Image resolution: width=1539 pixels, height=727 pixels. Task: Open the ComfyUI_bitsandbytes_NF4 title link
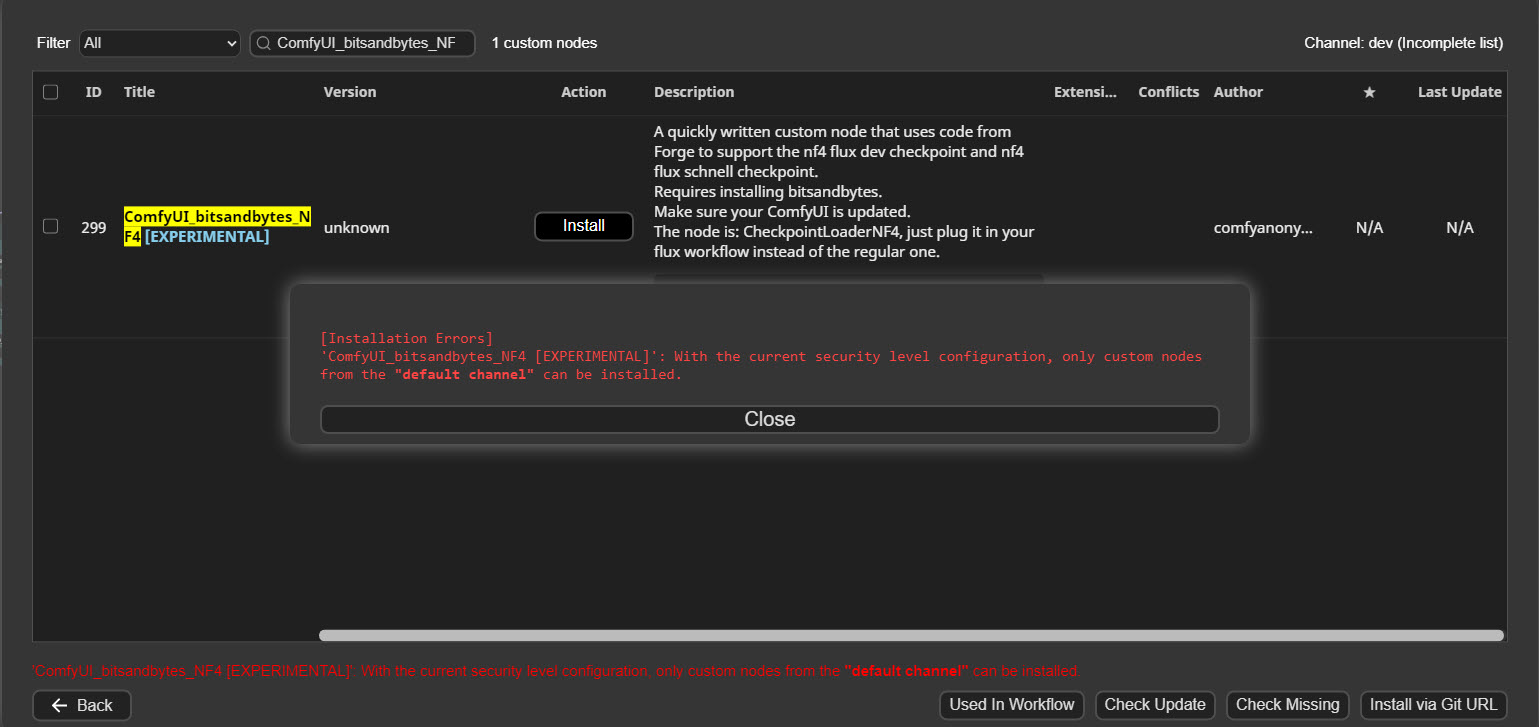point(216,217)
